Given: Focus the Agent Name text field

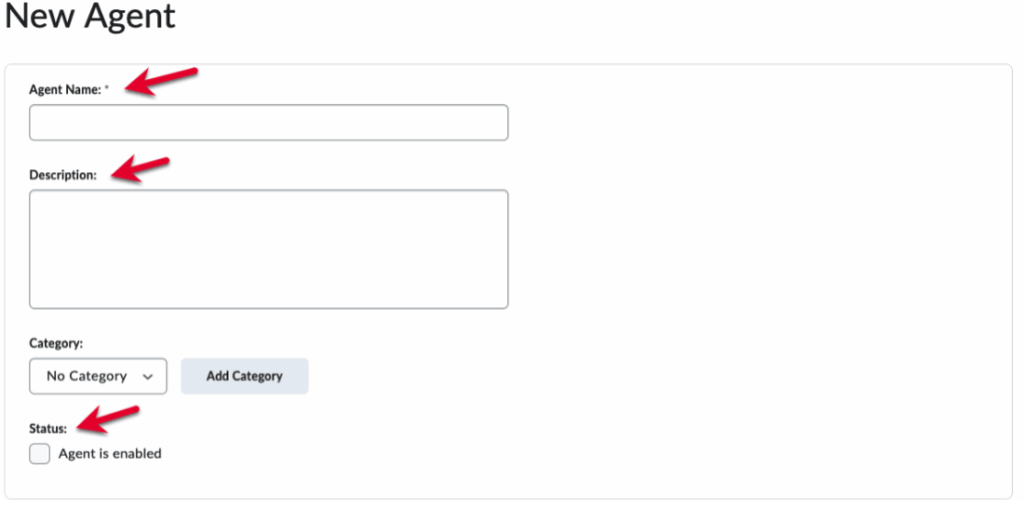Looking at the screenshot, I should click(268, 122).
